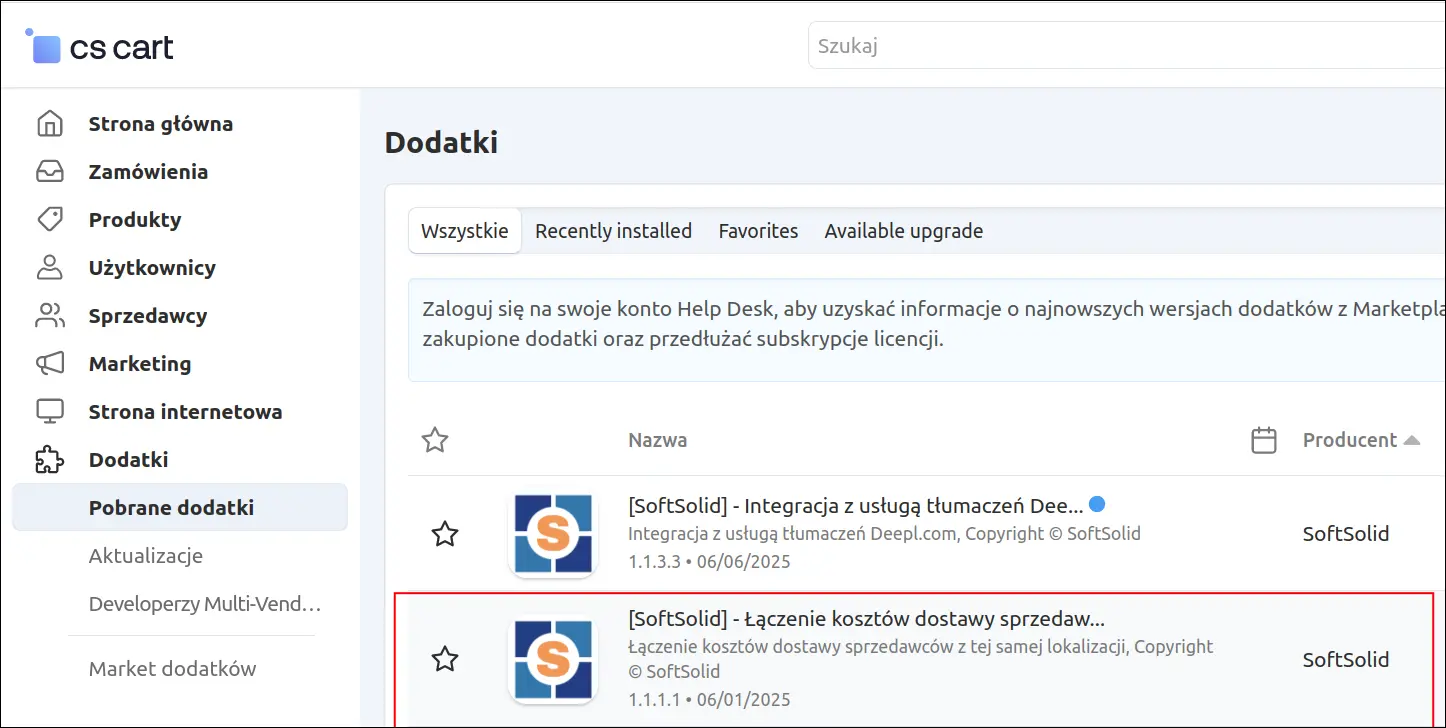
Task: Switch to Wszystkie tab
Action: pos(465,231)
